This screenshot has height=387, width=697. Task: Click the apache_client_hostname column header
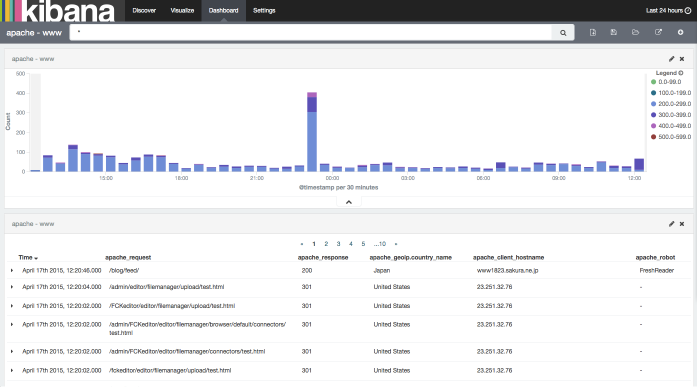click(x=508, y=257)
